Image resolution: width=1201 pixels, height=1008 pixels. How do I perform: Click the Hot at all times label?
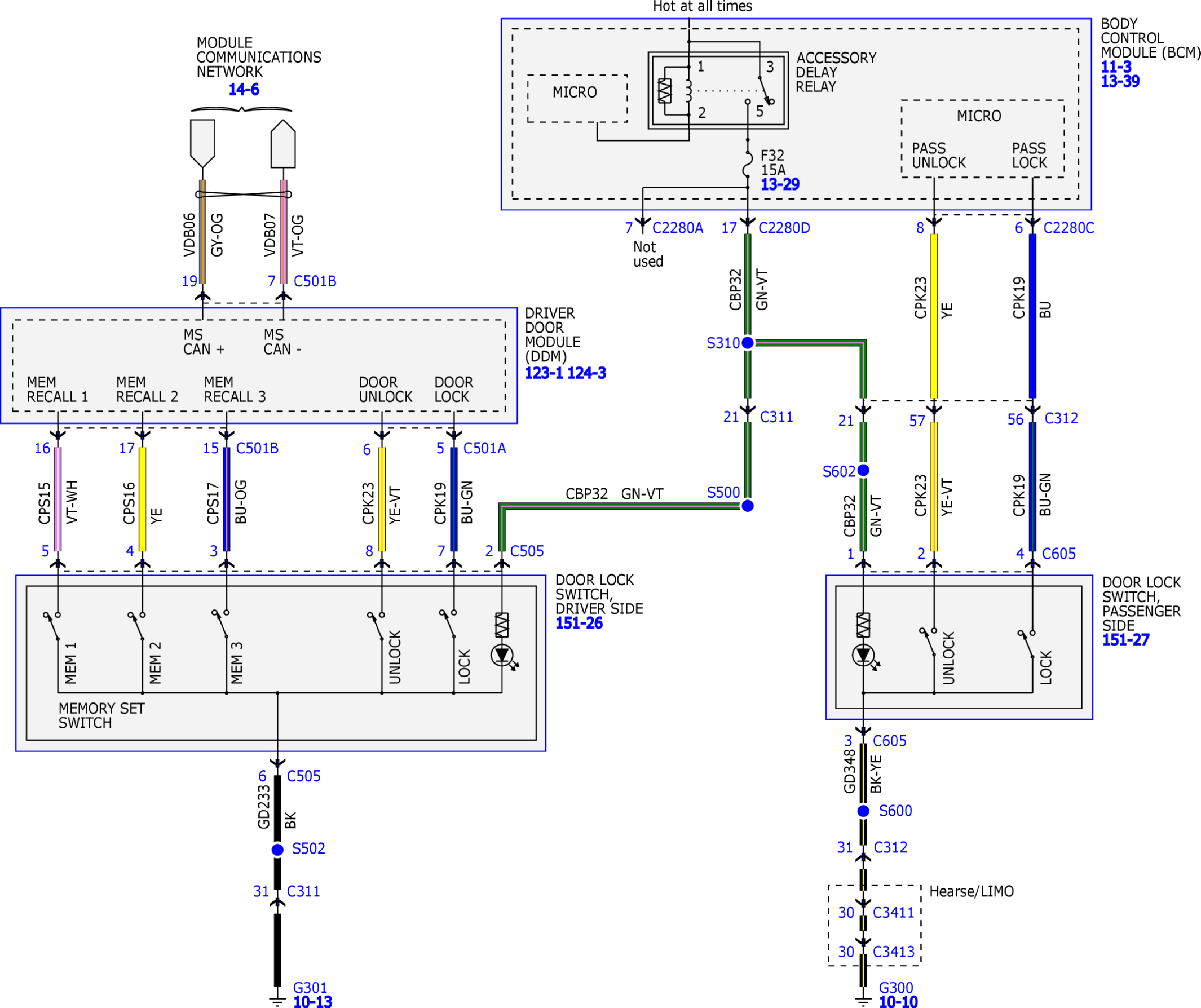(x=703, y=6)
